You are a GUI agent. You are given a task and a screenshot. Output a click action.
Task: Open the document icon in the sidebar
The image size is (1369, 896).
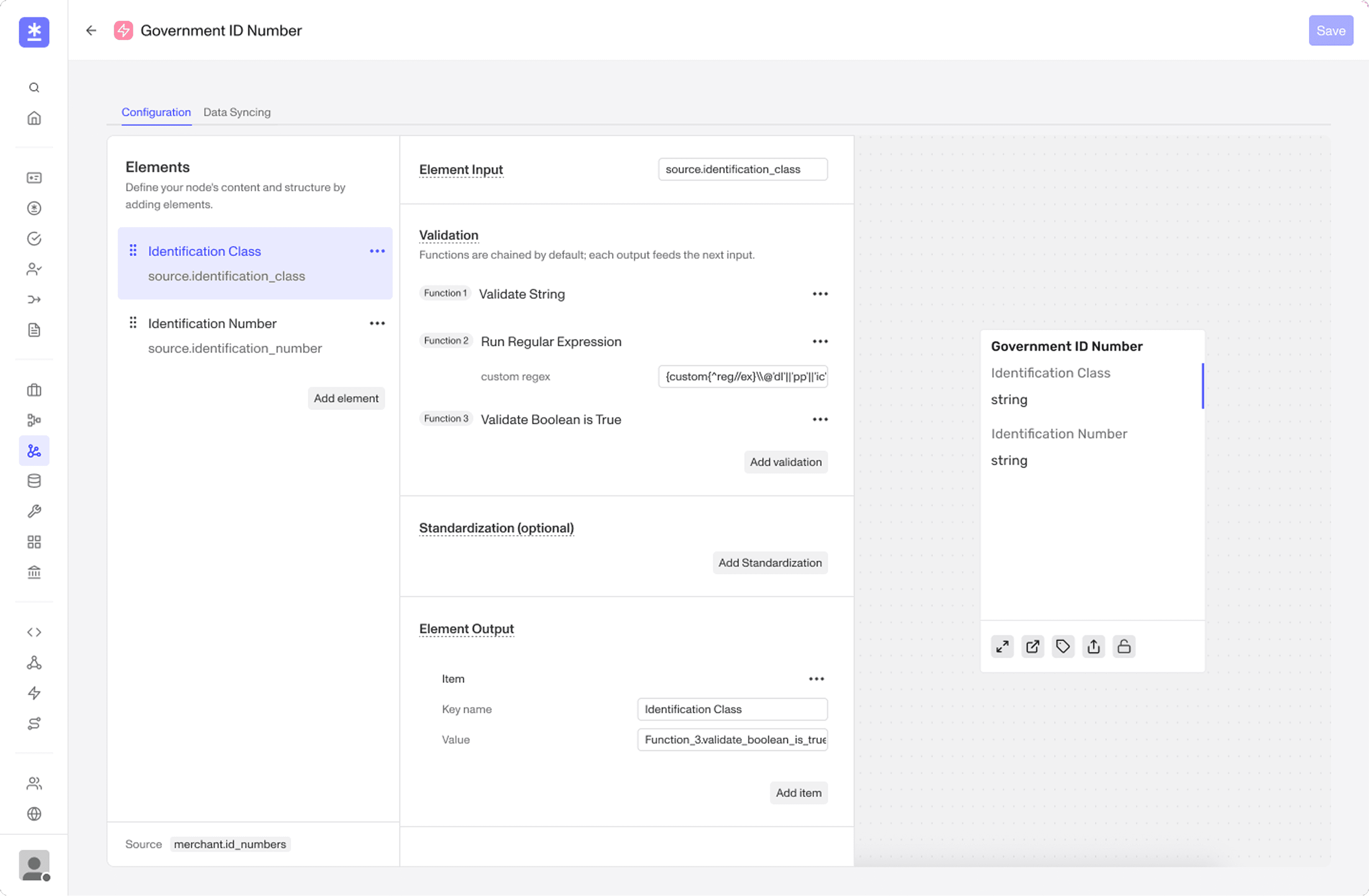point(34,330)
